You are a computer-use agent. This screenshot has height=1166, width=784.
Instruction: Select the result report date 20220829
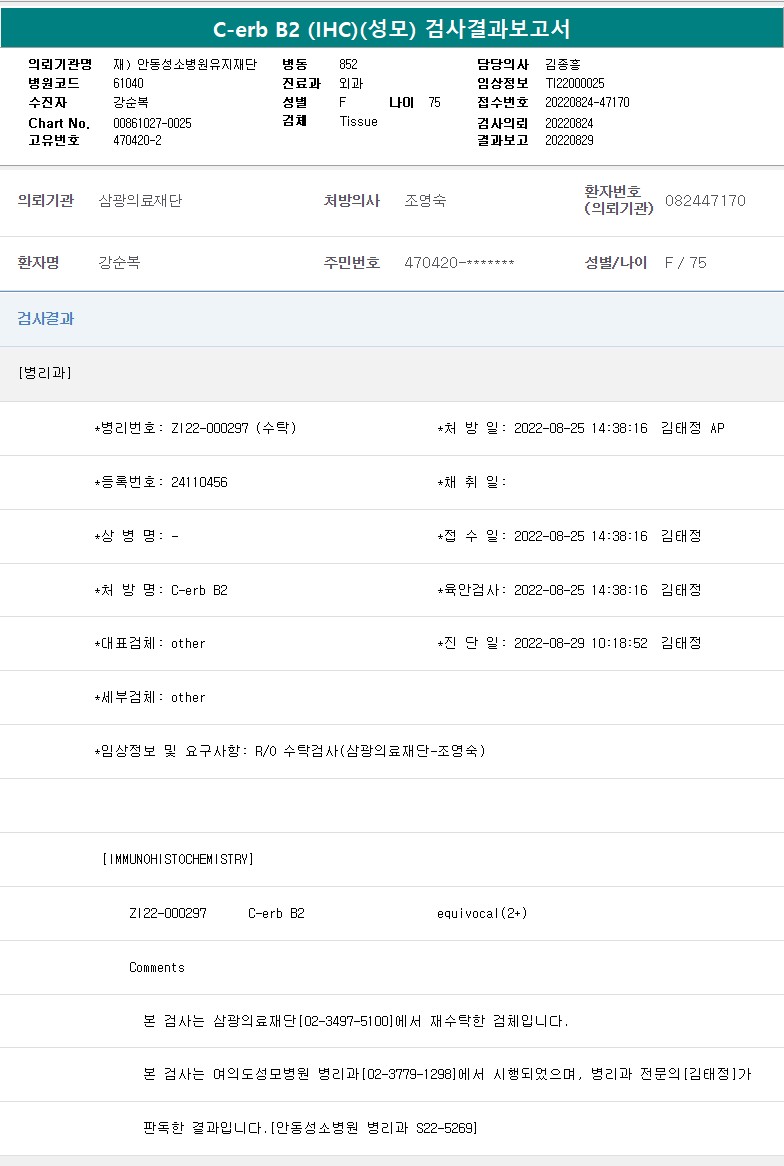(569, 141)
